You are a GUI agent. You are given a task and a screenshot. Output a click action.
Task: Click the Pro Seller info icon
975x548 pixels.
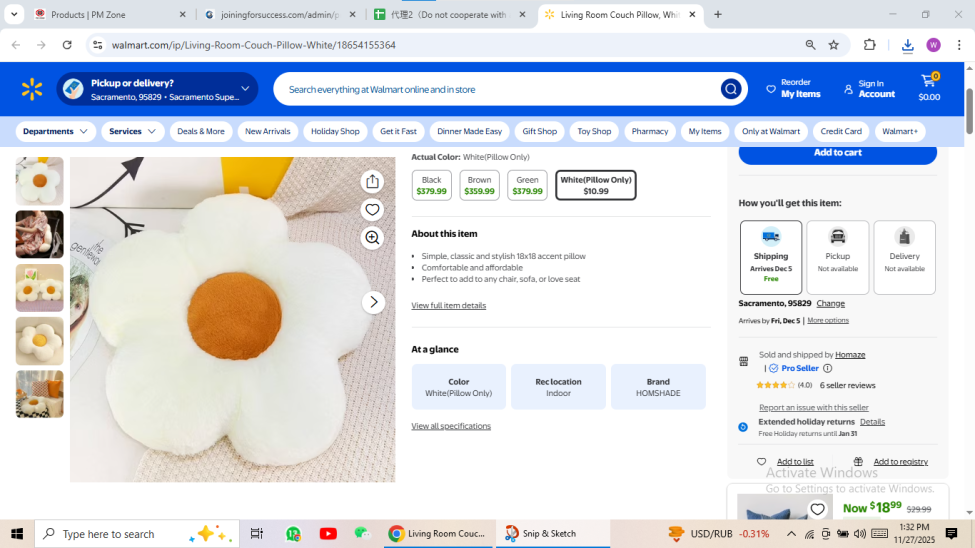[827, 368]
